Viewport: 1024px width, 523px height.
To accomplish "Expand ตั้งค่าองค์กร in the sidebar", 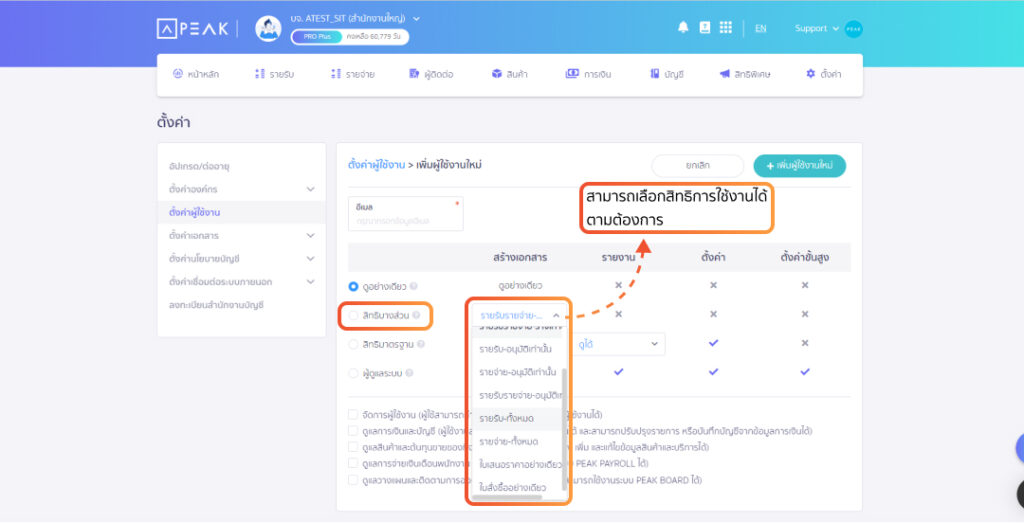I will click(310, 189).
